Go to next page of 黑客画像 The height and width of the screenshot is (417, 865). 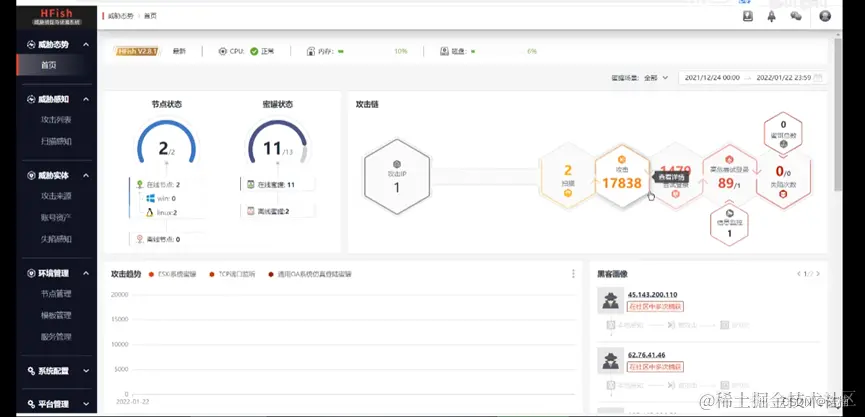click(x=818, y=274)
